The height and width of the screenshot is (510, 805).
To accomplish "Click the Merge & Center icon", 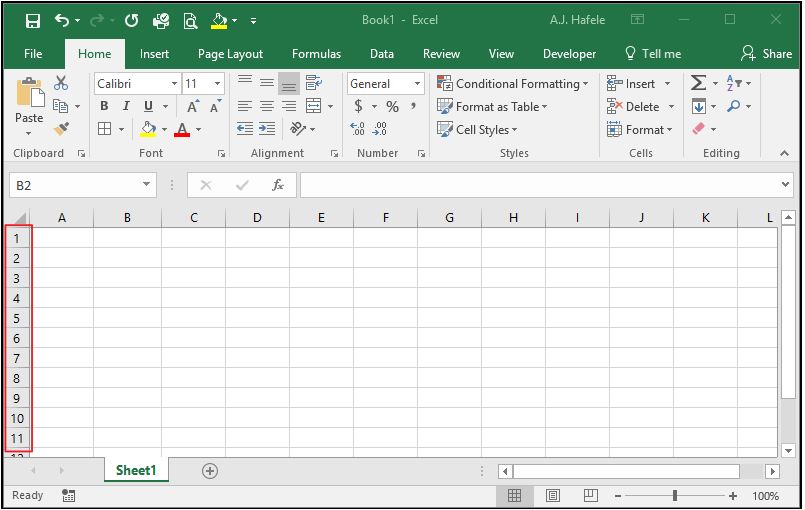I will pyautogui.click(x=313, y=106).
